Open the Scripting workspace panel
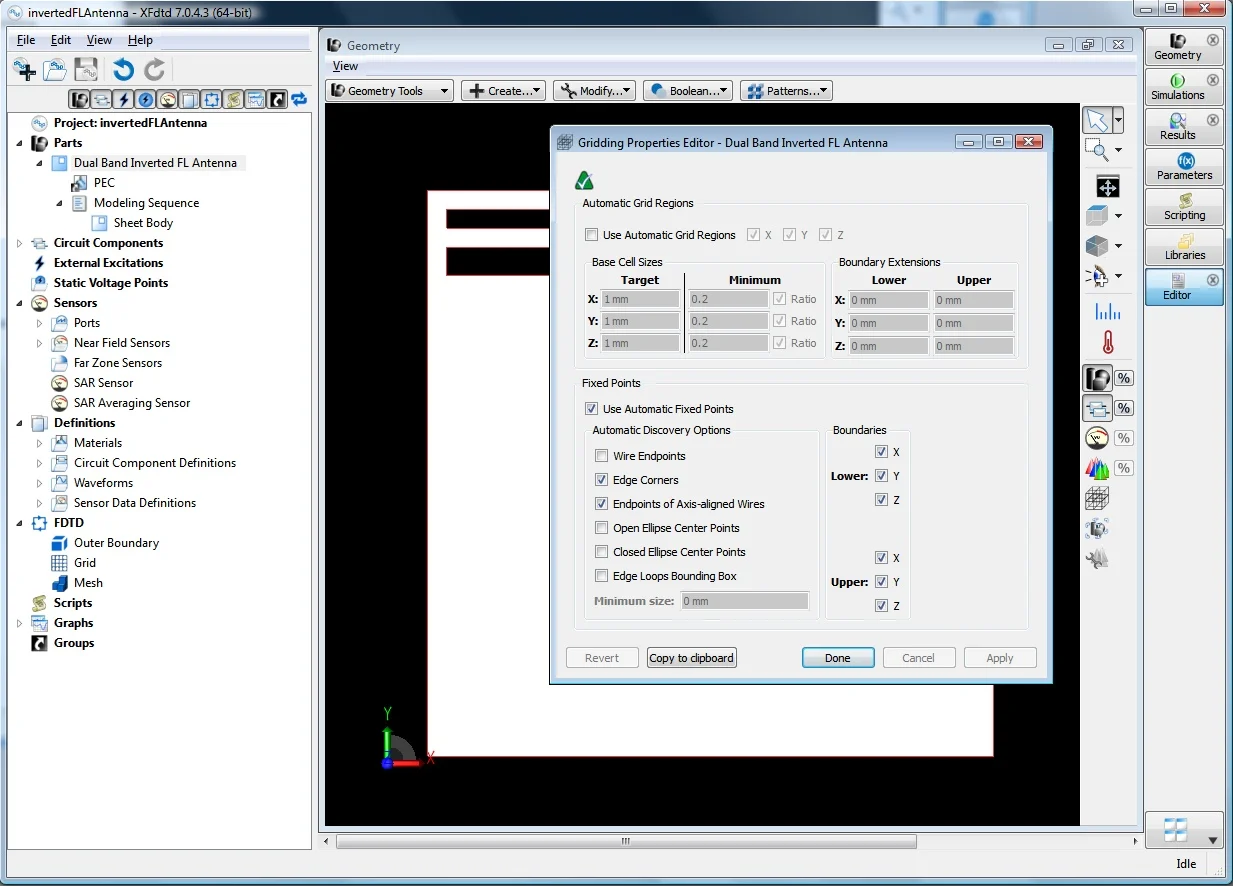 [x=1184, y=207]
